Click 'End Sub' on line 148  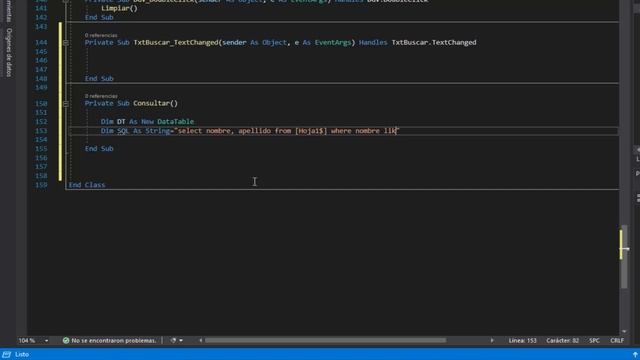point(99,78)
